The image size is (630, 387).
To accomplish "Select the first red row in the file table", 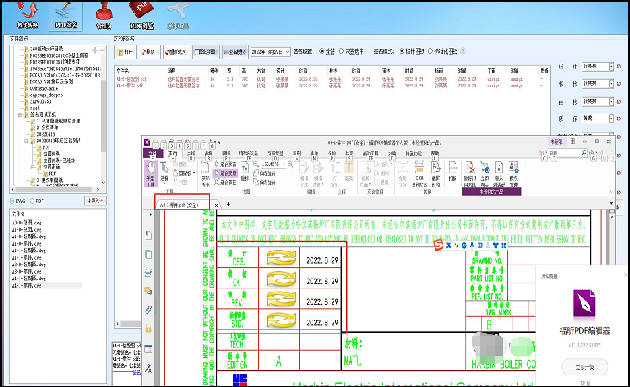I will [x=331, y=79].
